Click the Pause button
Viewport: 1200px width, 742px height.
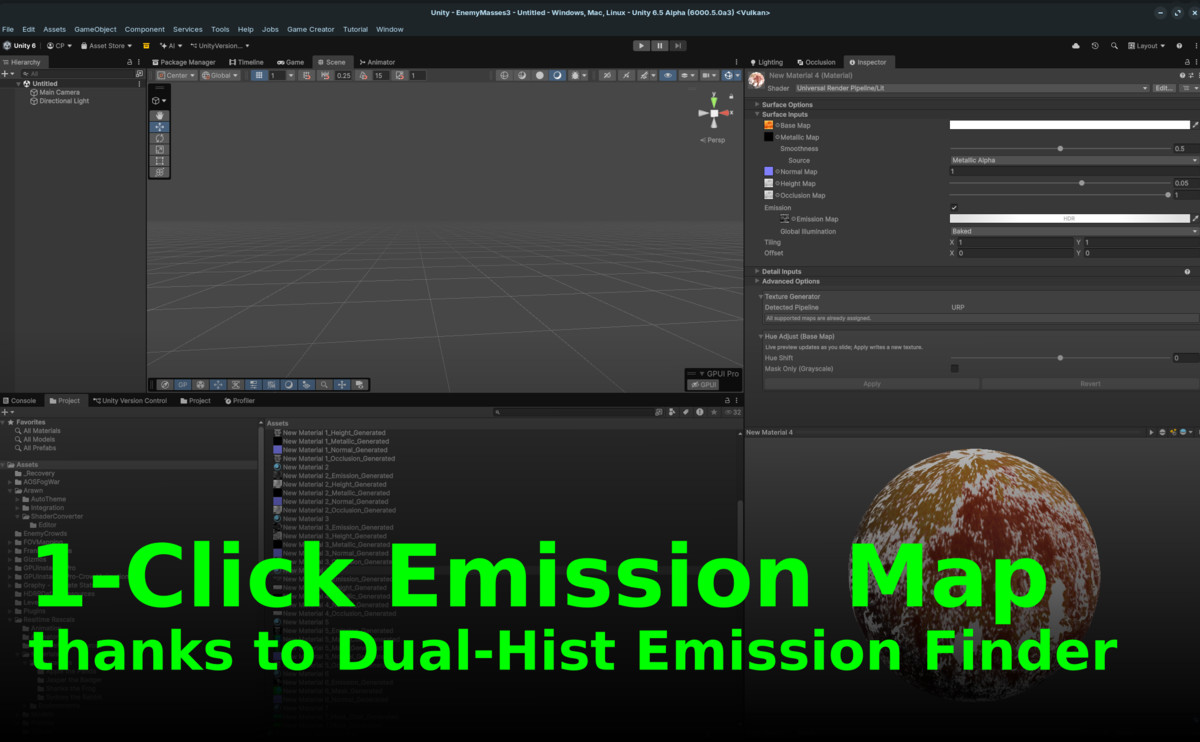660,45
